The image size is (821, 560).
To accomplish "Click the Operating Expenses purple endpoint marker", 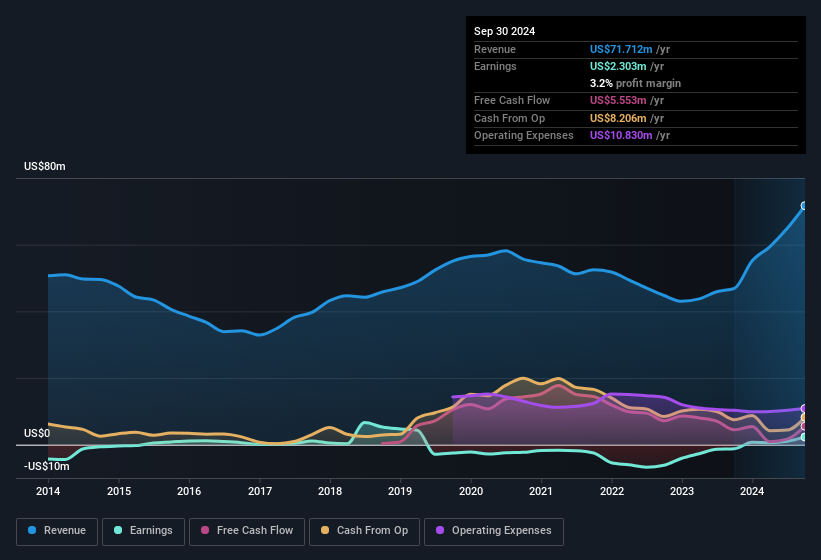I will pyautogui.click(x=804, y=408).
